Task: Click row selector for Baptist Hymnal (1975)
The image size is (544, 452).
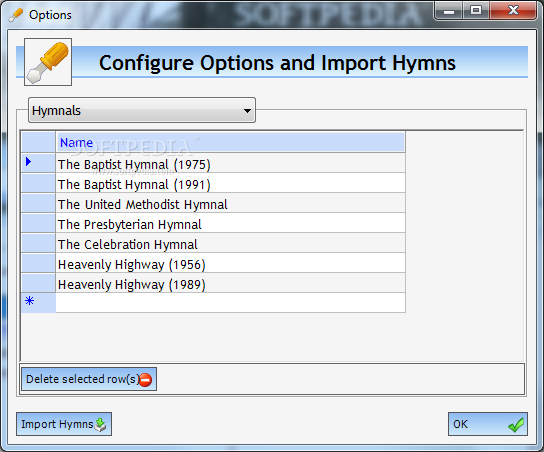Action: pos(38,163)
